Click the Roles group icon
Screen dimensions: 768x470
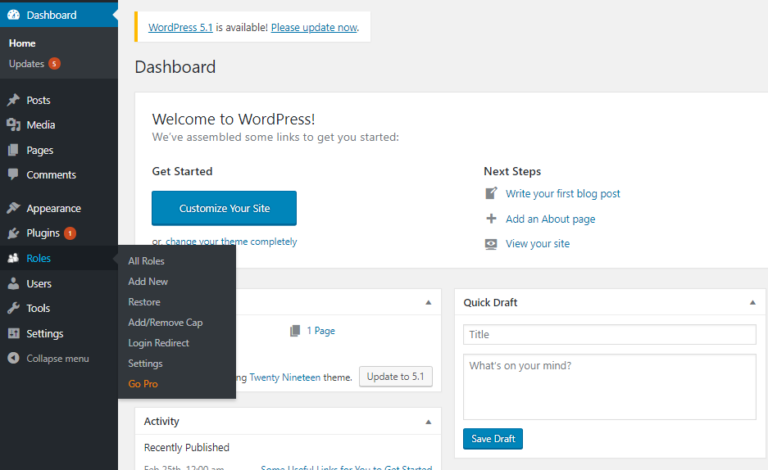pos(13,258)
